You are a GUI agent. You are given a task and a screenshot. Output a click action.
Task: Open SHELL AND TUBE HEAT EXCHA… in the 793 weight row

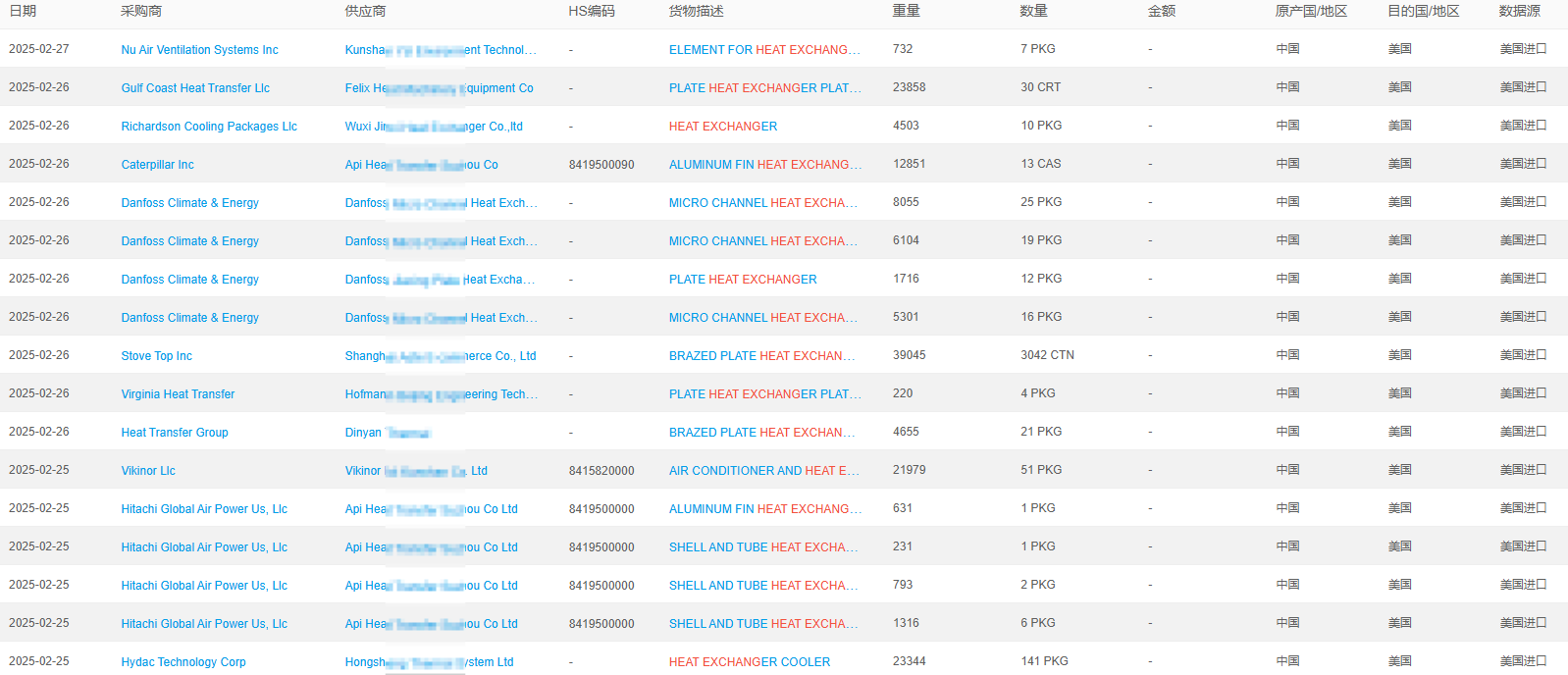click(x=763, y=586)
